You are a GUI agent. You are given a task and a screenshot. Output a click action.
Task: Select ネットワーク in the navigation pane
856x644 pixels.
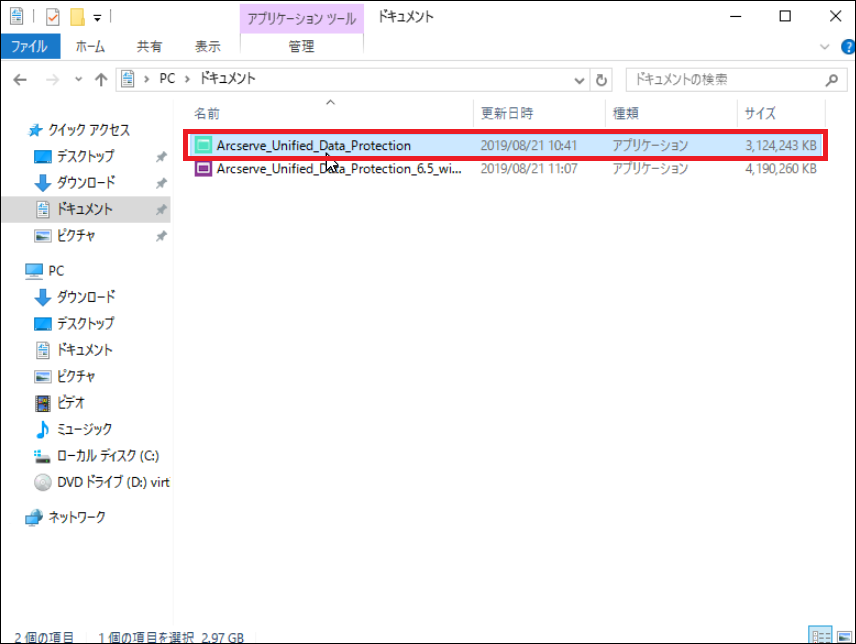(x=77, y=517)
